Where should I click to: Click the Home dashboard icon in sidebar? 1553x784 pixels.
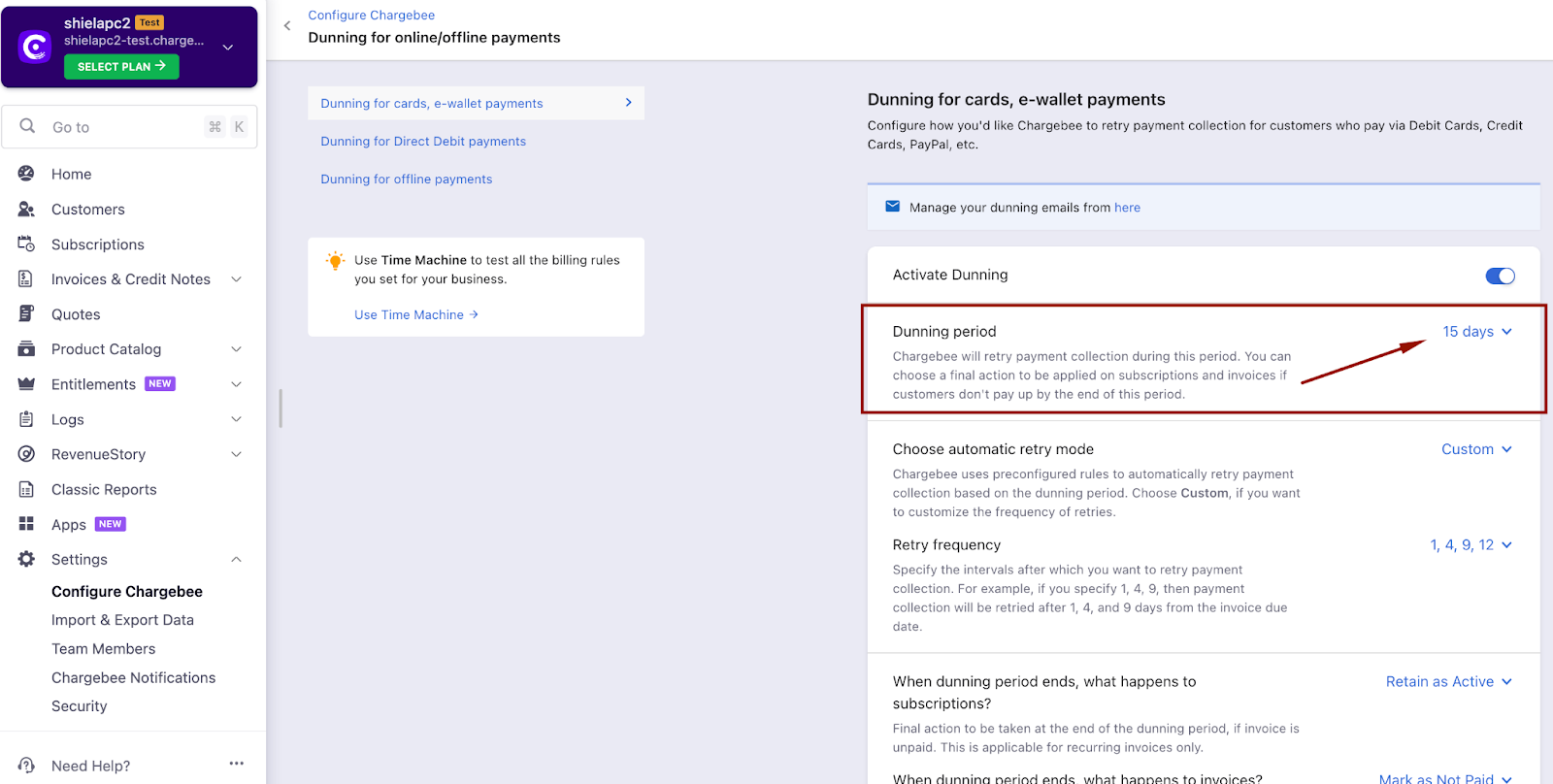pos(26,174)
